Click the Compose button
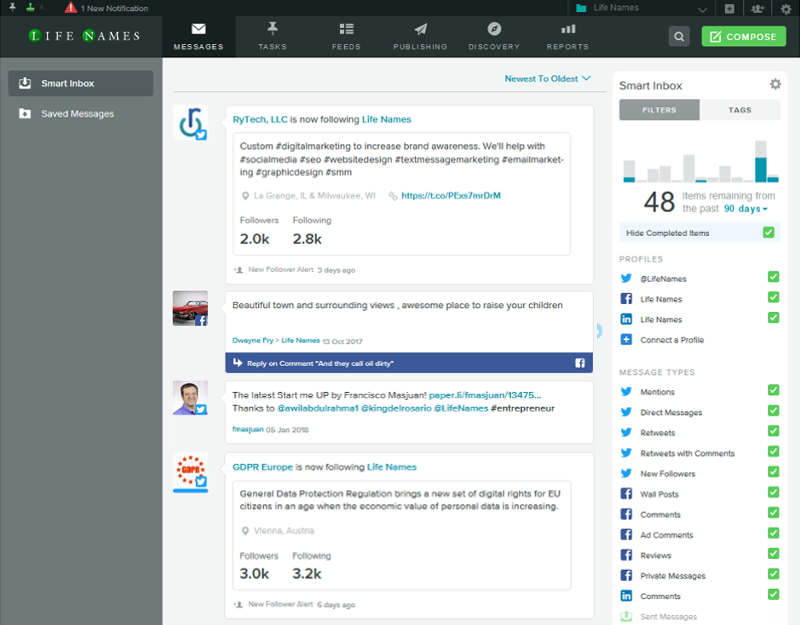 (743, 37)
